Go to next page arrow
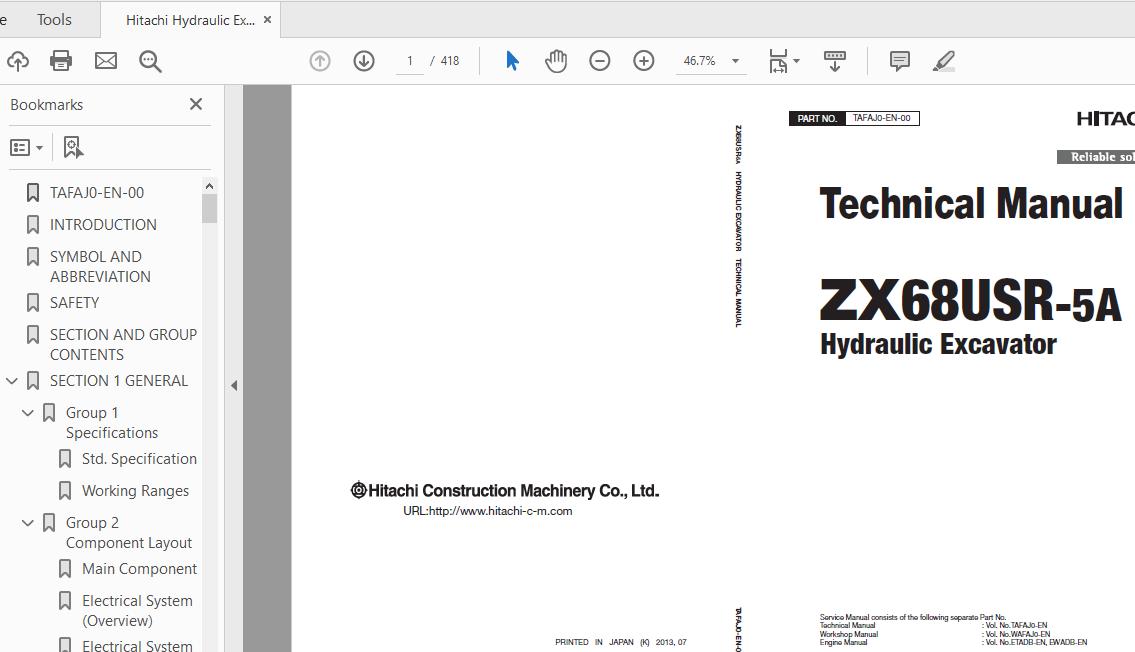 click(364, 61)
